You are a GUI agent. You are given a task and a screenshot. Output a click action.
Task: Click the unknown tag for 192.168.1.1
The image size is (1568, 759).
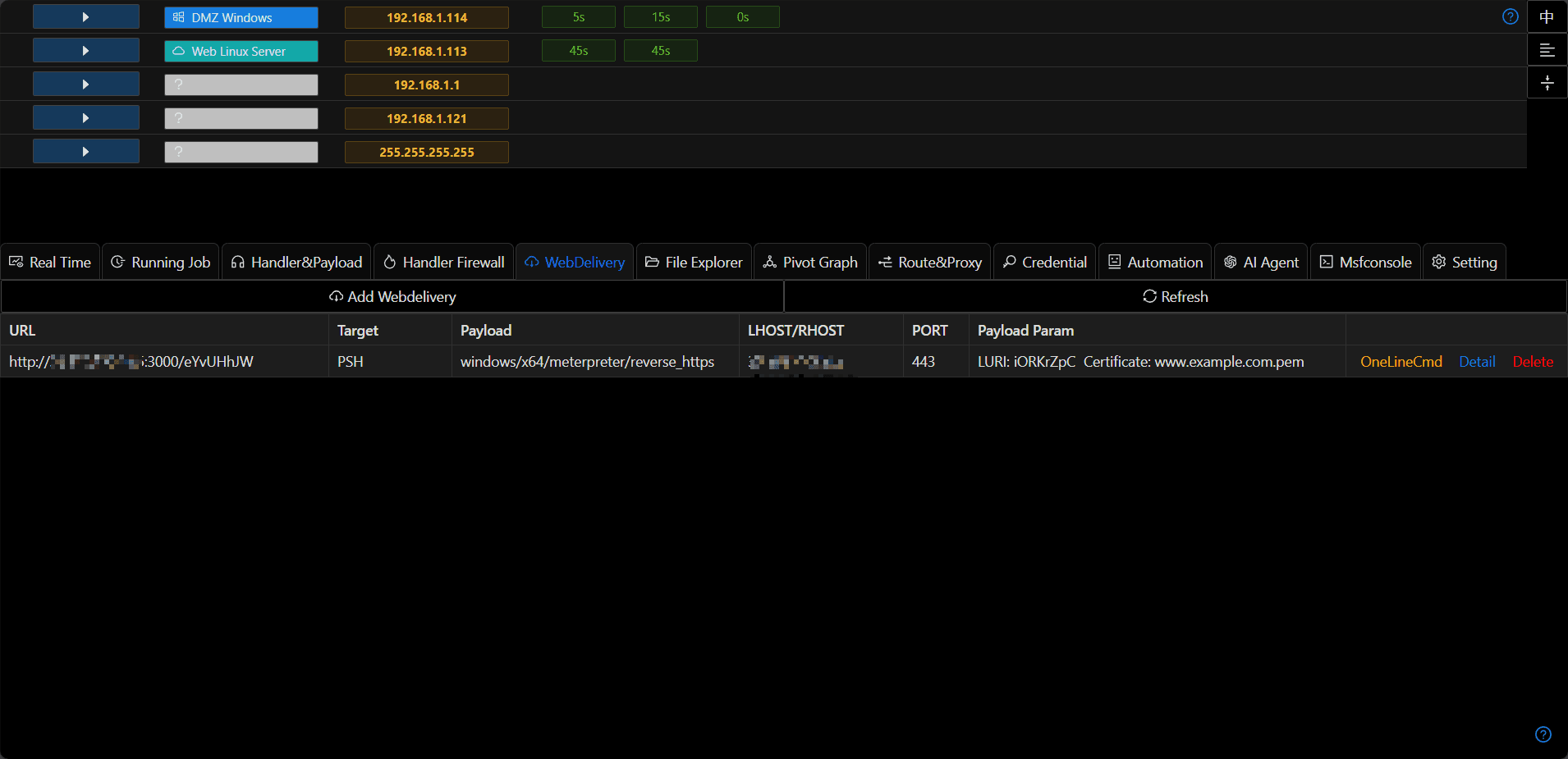(x=241, y=85)
